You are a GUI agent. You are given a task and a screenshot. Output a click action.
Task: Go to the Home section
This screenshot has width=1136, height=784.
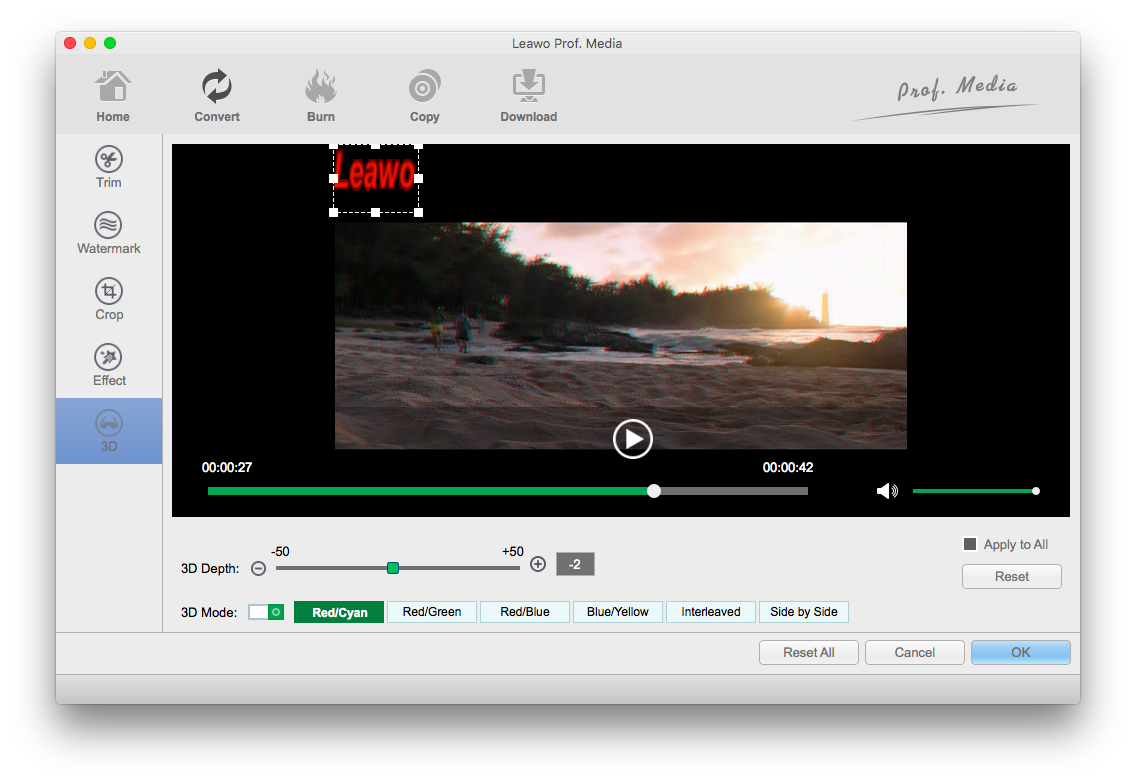pyautogui.click(x=113, y=96)
